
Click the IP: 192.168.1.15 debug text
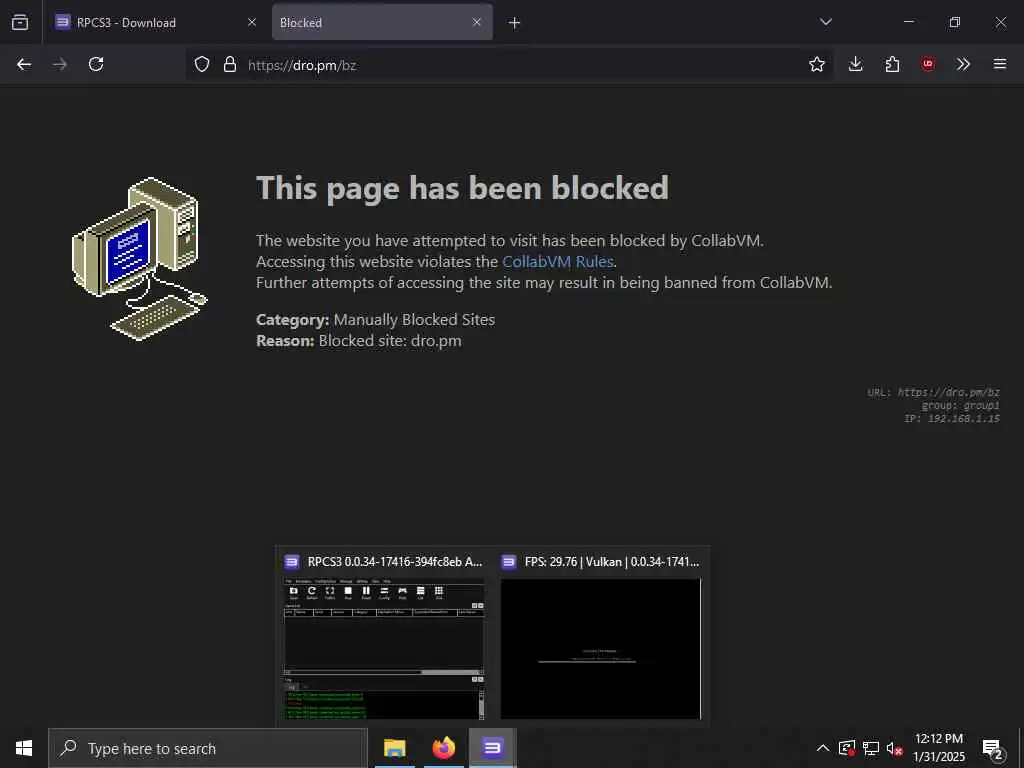[x=952, y=419]
